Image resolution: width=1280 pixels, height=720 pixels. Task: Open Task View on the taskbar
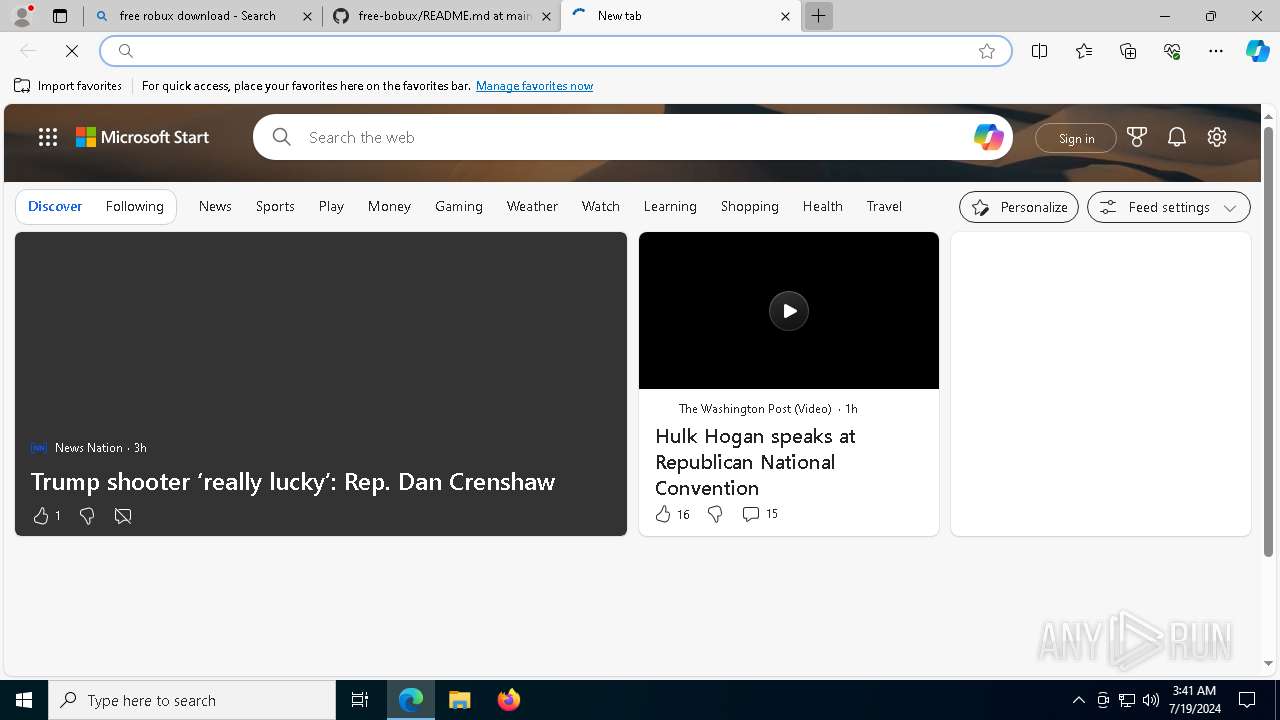tap(360, 700)
